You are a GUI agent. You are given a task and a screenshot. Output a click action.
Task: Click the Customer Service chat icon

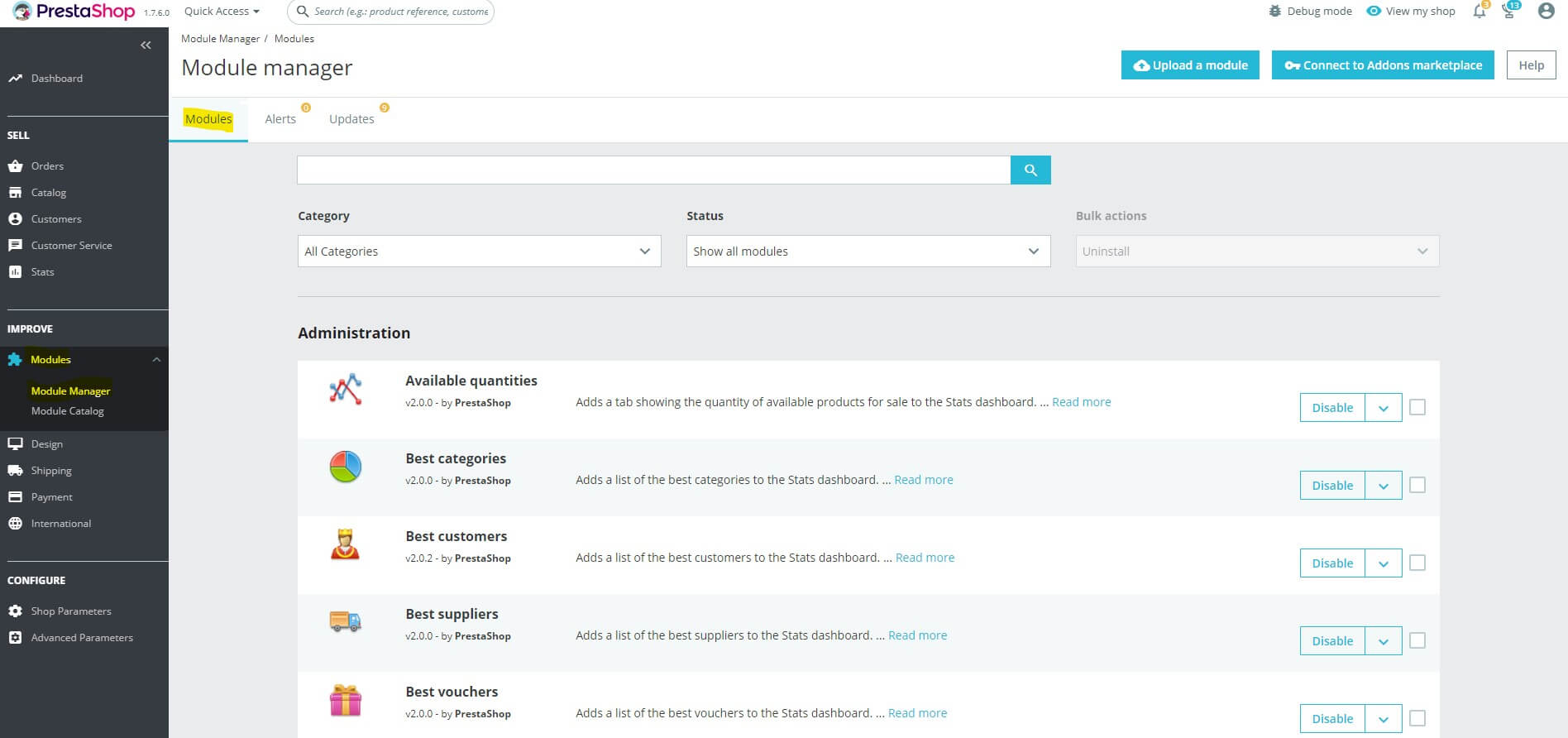coord(15,246)
